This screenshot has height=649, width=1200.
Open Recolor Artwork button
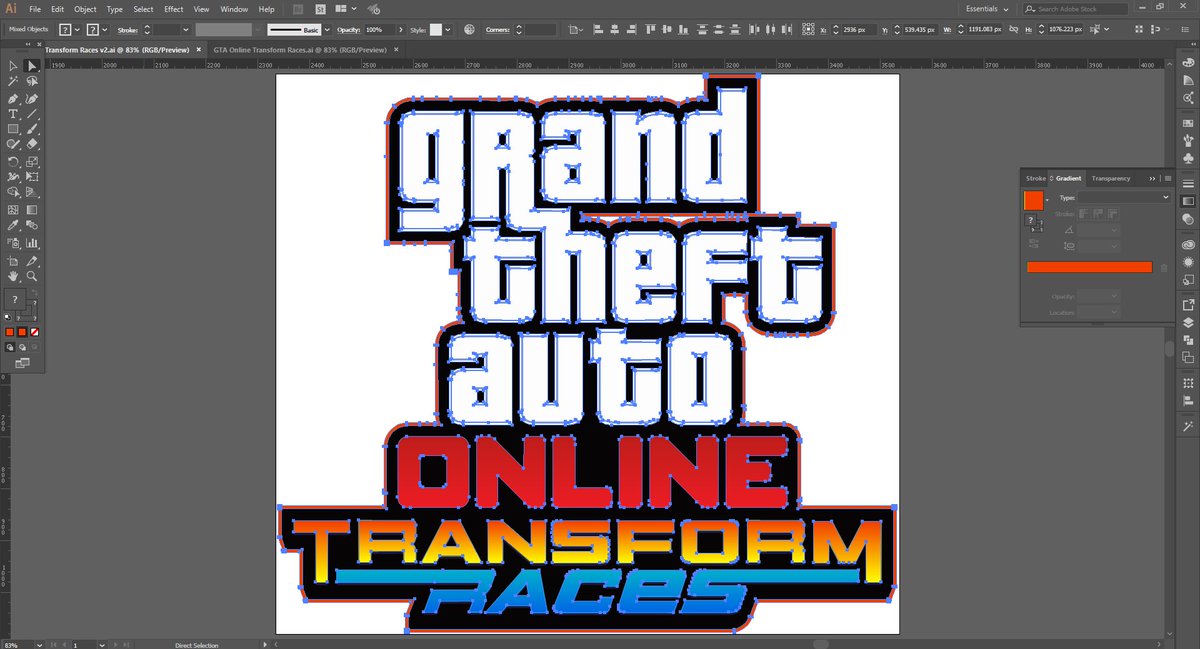click(x=468, y=30)
